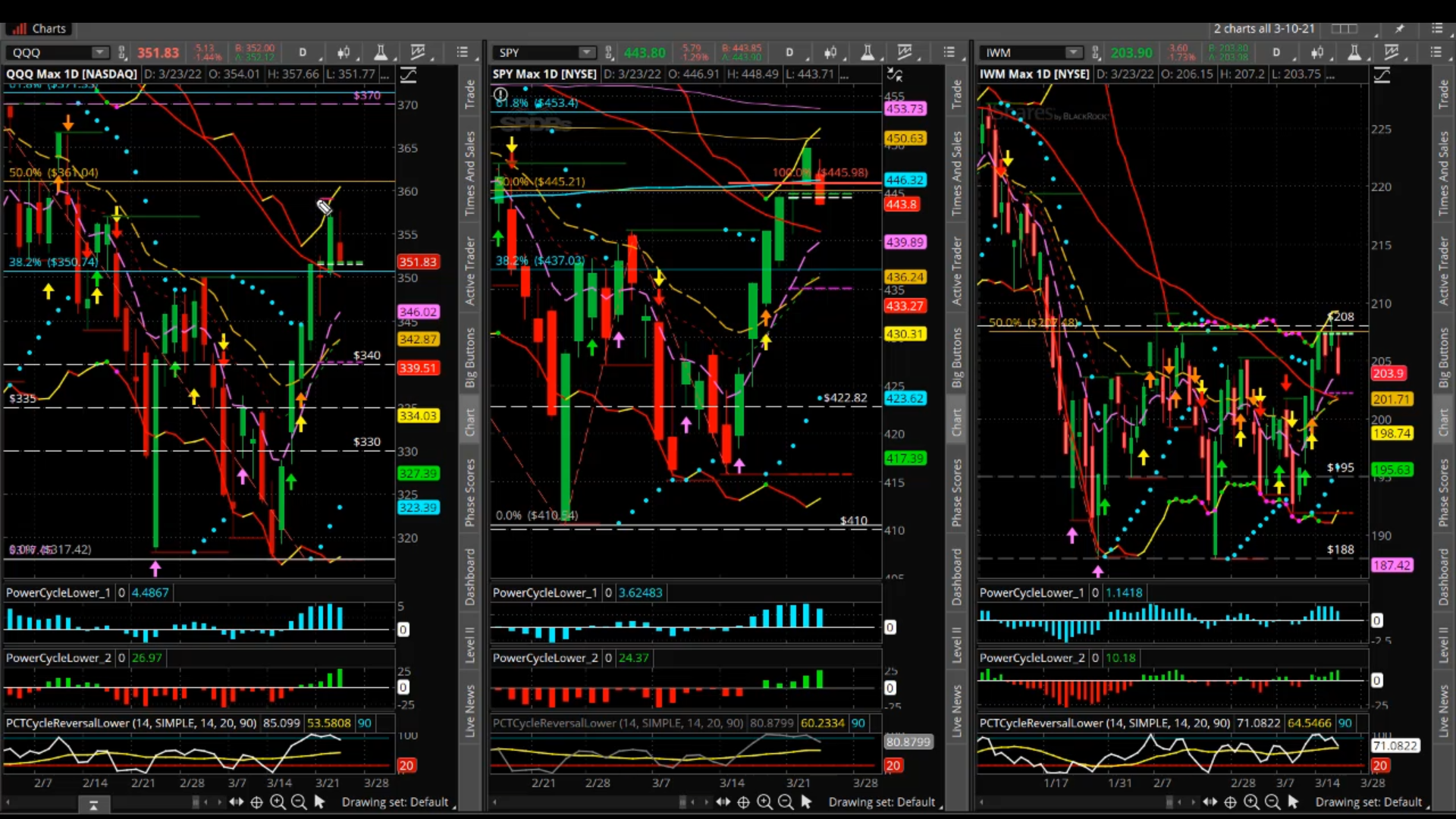Open chart grid layout selector at top
This screenshot has width=1456, height=819.
click(x=1345, y=28)
